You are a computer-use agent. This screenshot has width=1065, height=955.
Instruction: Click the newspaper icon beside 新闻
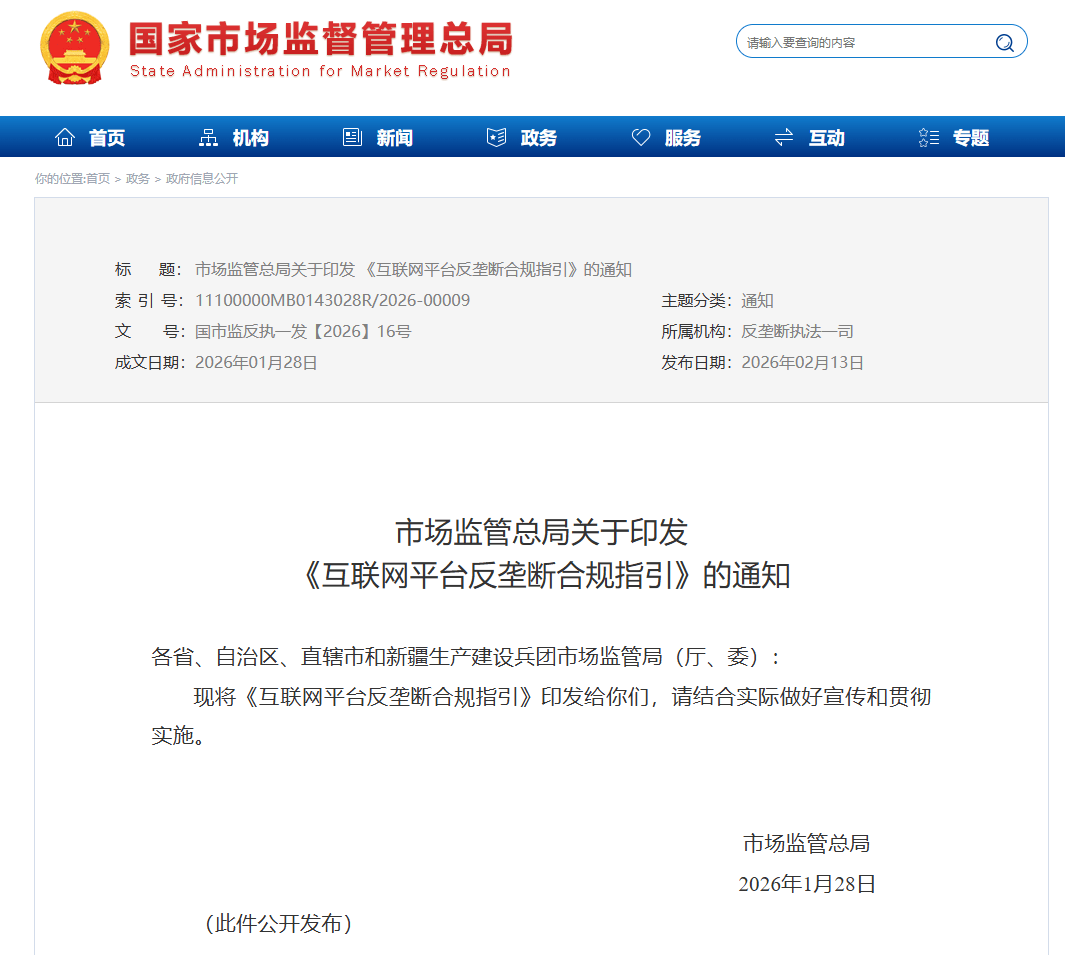[x=352, y=138]
